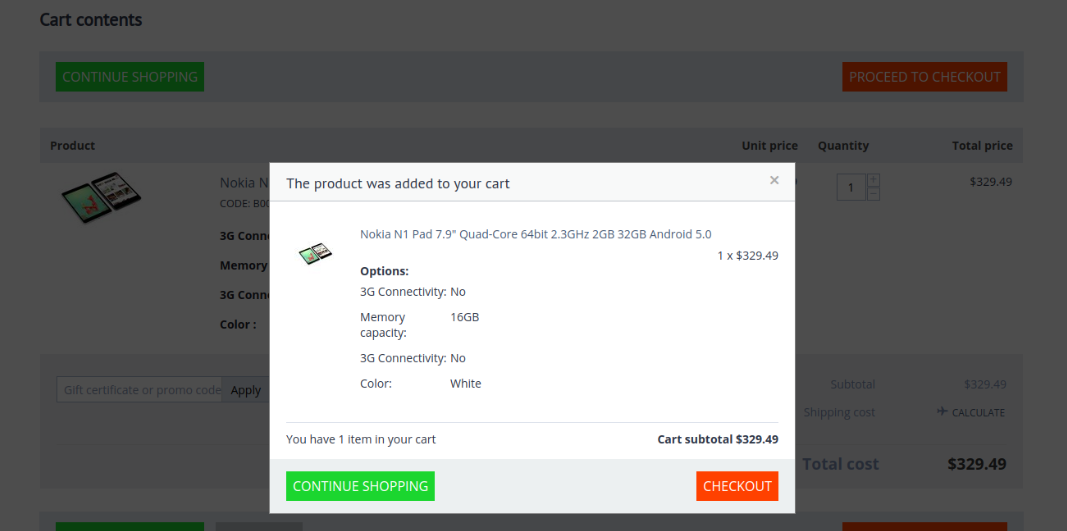Open the tablet product image in cart row
The image size is (1067, 531).
coord(101,197)
